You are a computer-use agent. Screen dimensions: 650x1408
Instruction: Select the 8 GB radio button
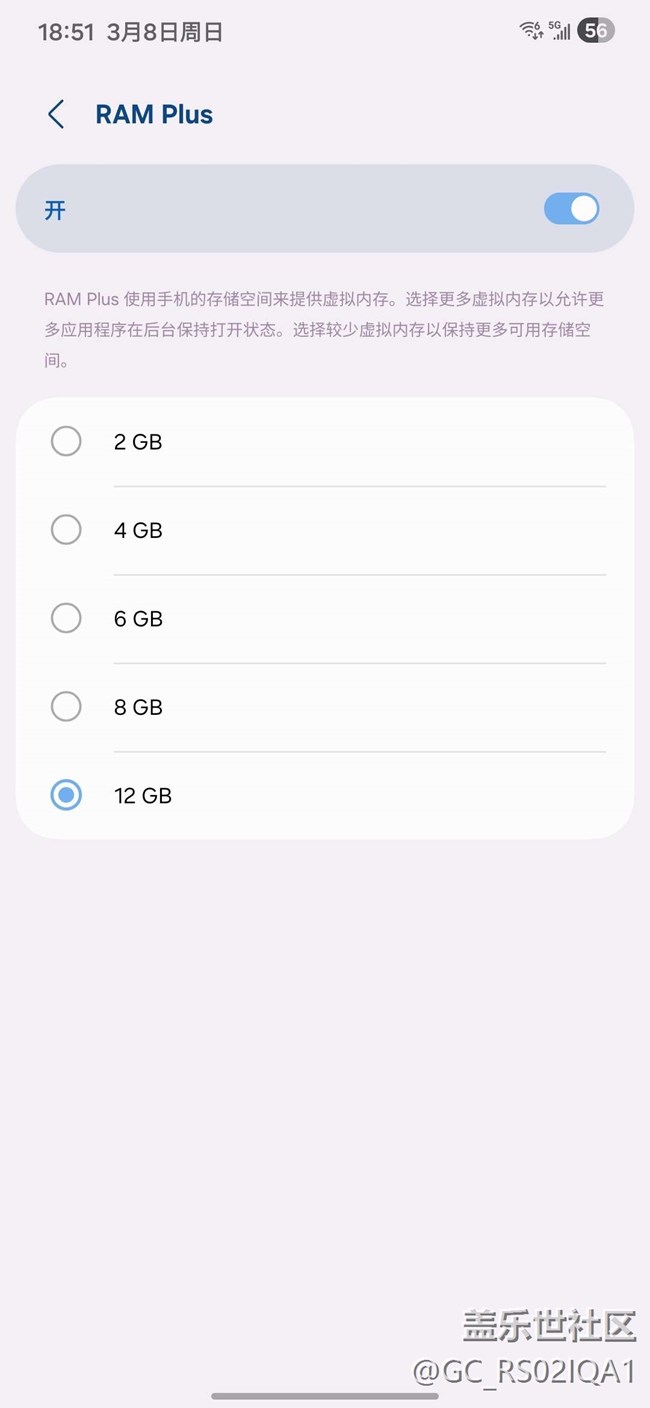[66, 707]
